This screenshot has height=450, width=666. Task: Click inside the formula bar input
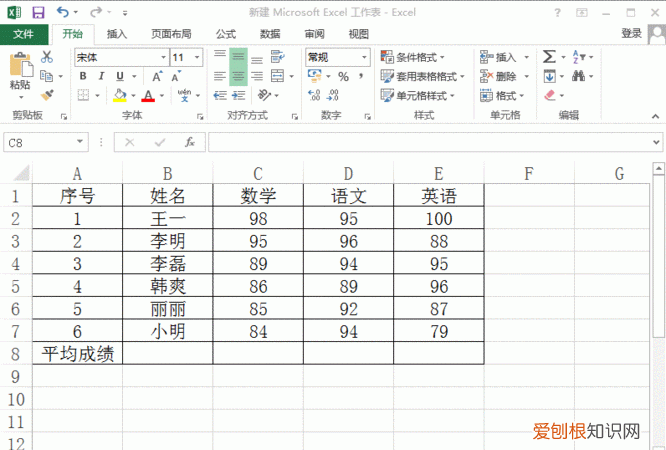coord(429,142)
